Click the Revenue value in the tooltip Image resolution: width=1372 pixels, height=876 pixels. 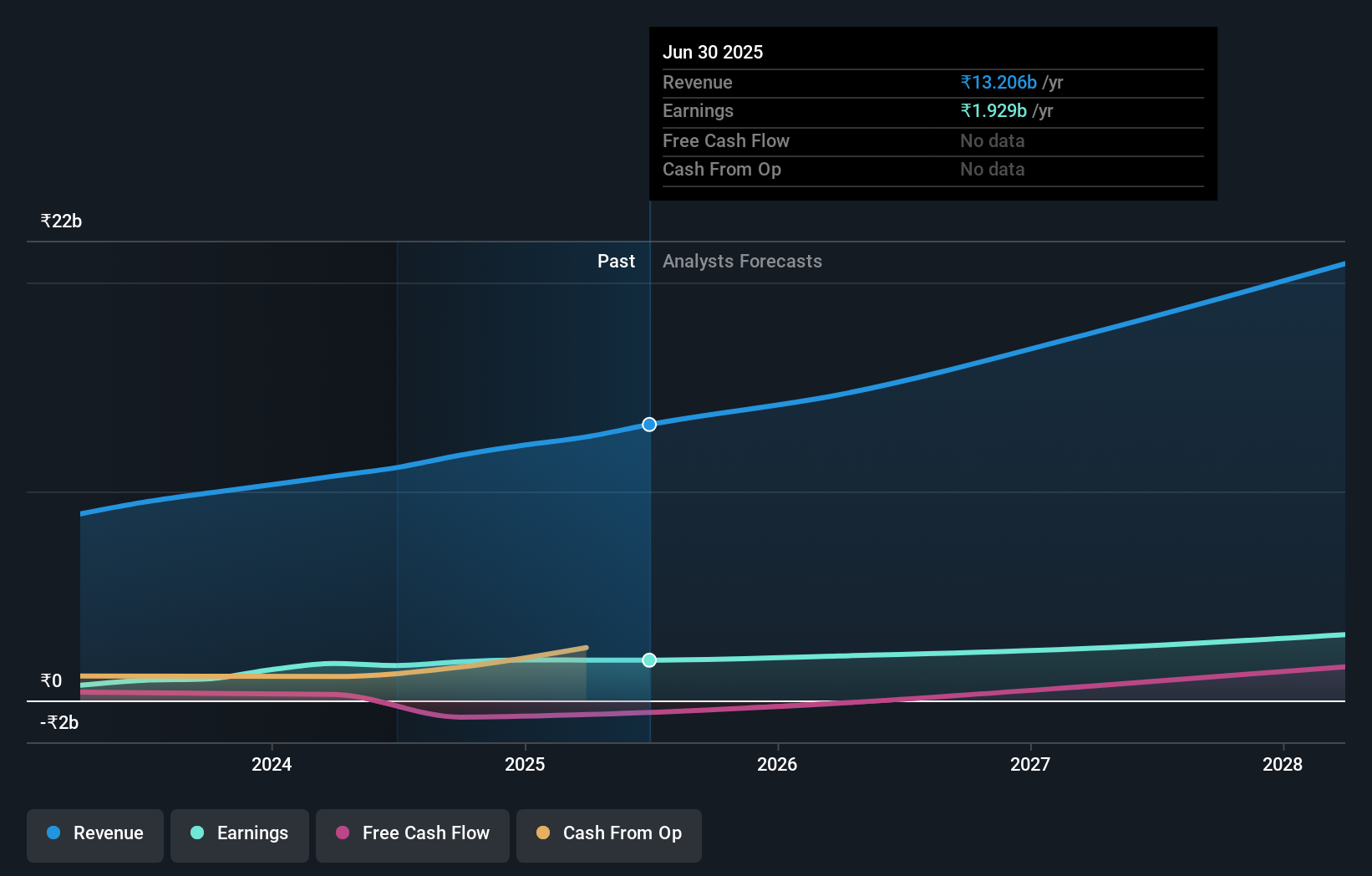click(999, 83)
